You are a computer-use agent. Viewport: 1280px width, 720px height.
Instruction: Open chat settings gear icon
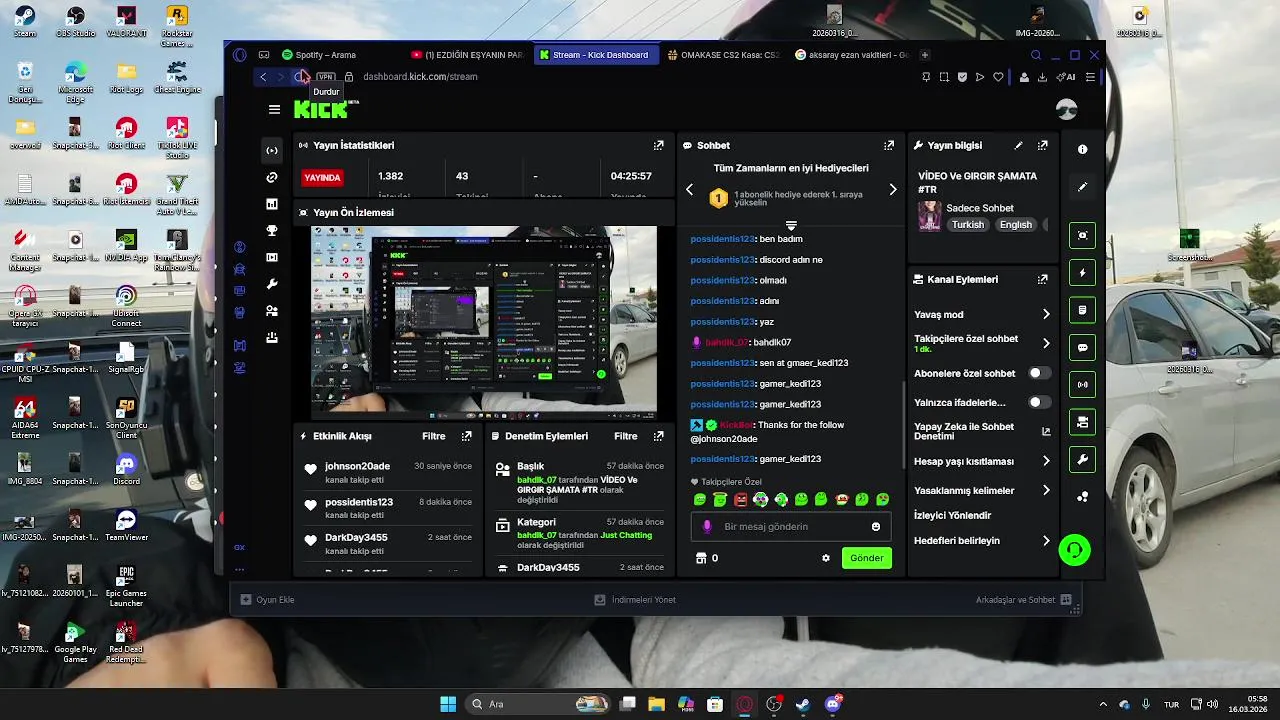click(826, 558)
